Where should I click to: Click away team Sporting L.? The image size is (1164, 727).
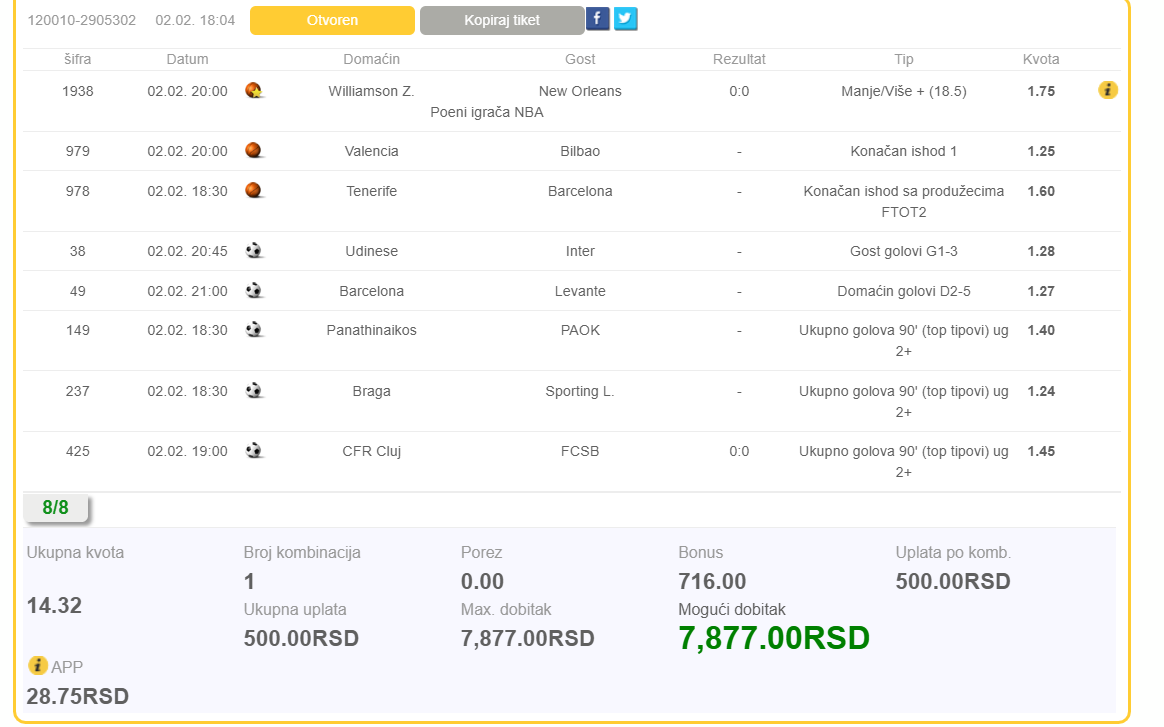580,391
